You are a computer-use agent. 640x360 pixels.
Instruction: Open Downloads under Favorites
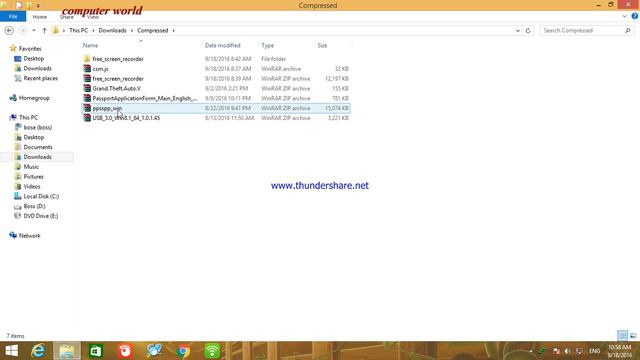pyautogui.click(x=37, y=68)
